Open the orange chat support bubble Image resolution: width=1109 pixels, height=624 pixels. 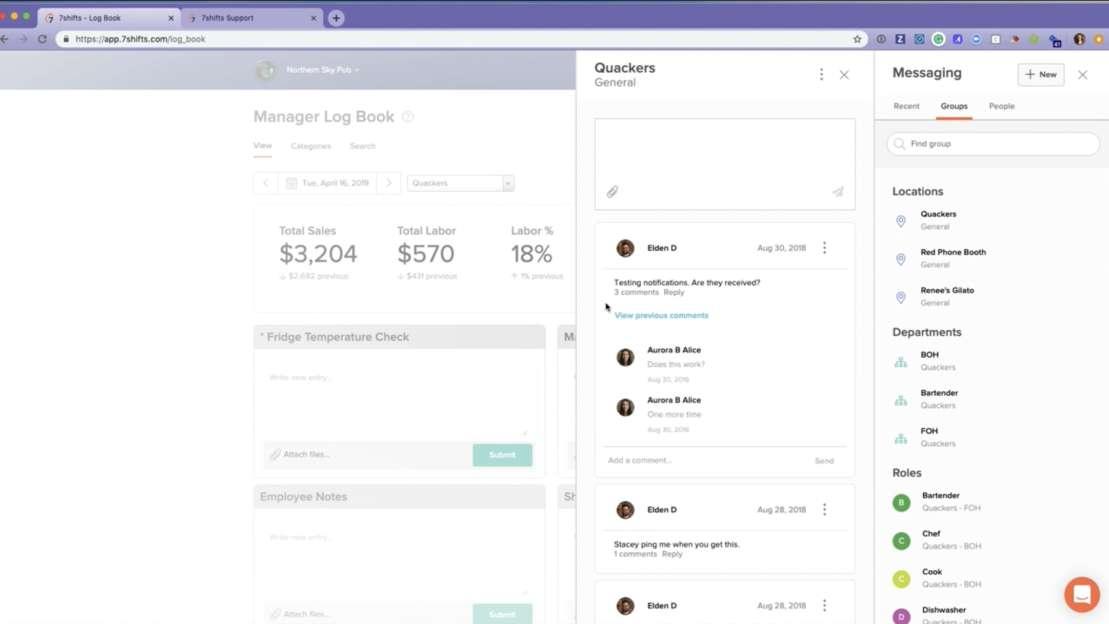tap(1082, 594)
